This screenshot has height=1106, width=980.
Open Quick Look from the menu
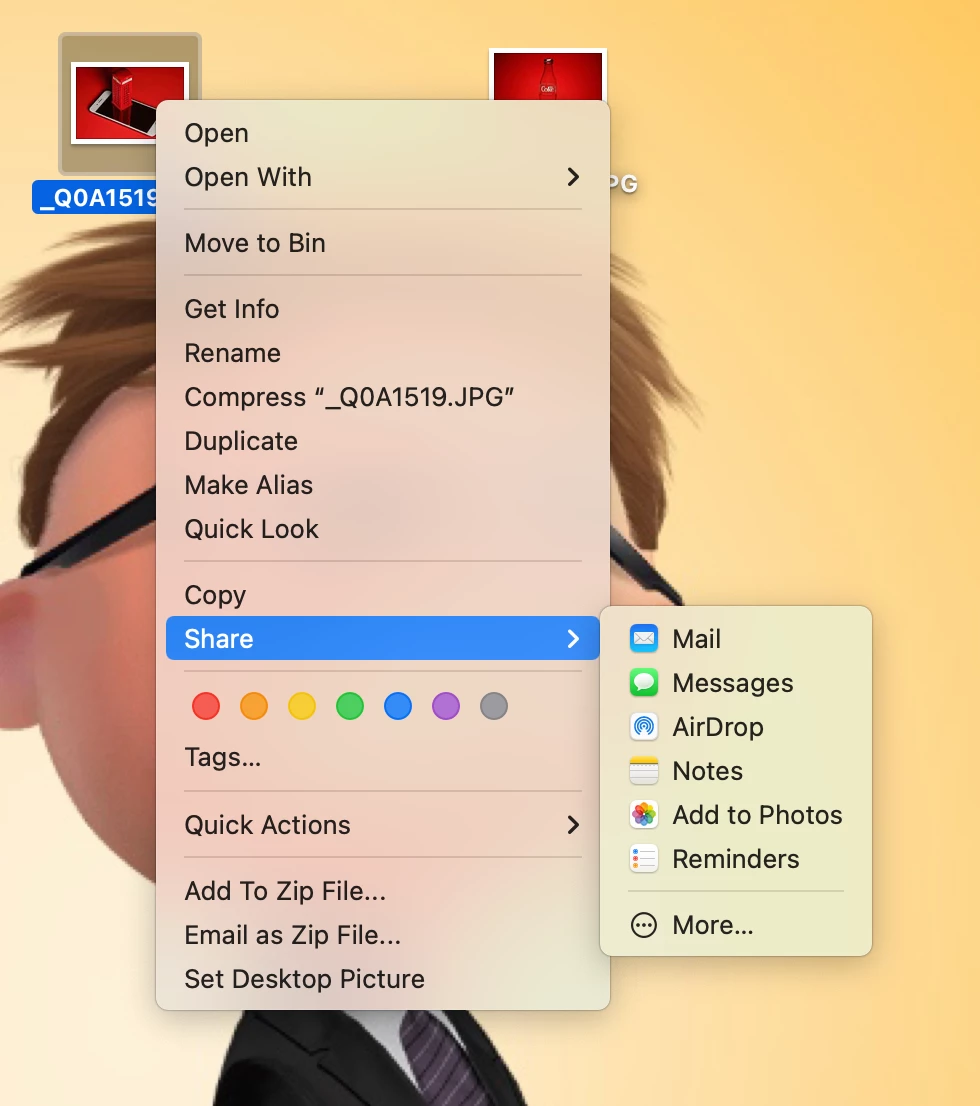pyautogui.click(x=382, y=529)
